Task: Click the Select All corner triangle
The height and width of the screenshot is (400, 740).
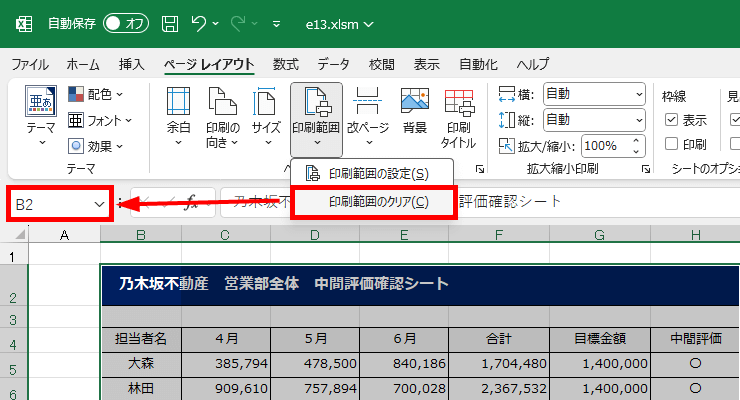Action: [x=20, y=234]
